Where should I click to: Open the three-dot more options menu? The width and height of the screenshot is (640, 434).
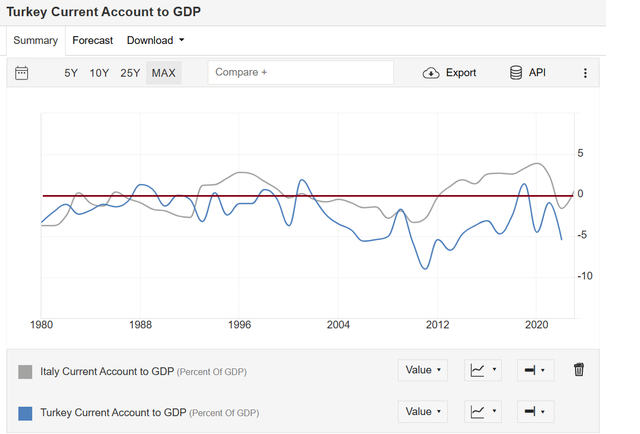pyautogui.click(x=585, y=73)
